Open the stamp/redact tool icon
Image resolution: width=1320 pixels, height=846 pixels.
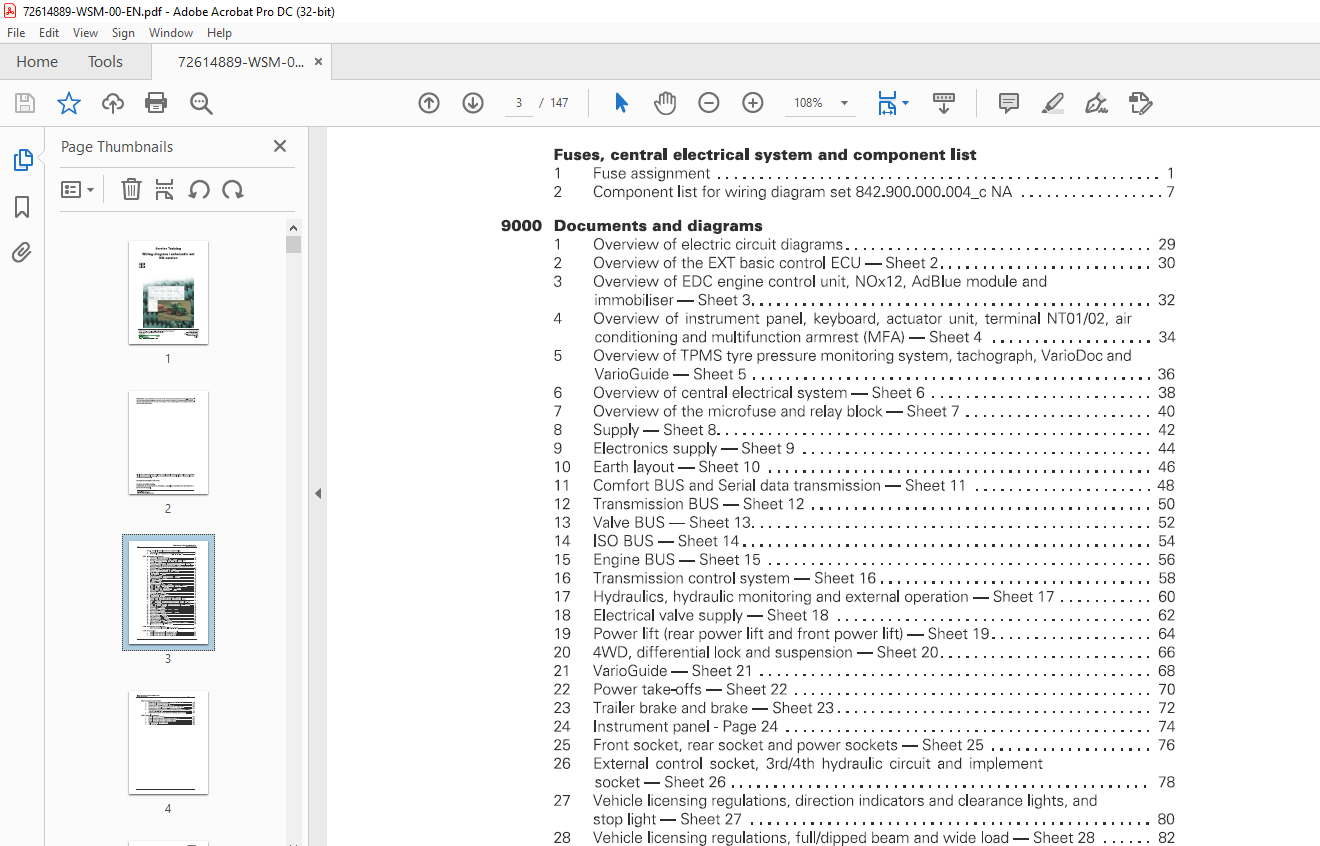point(1140,103)
